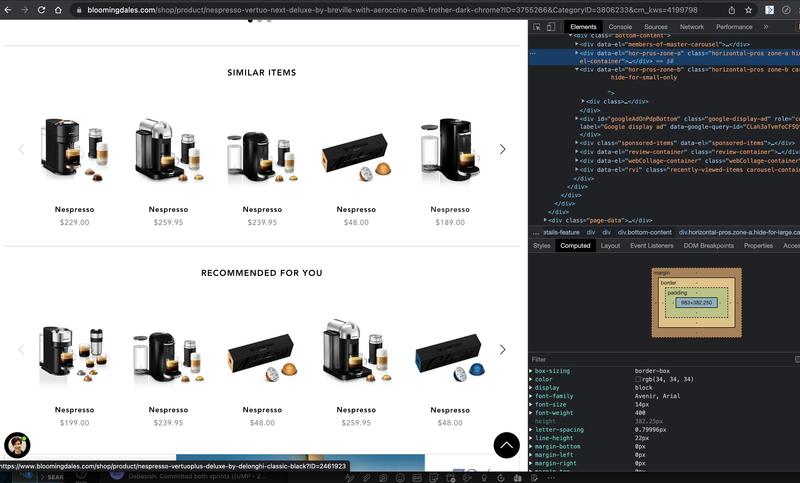Screen dimensions: 800x483
Task: Open the Console tab in DevTools
Action: pyautogui.click(x=620, y=27)
